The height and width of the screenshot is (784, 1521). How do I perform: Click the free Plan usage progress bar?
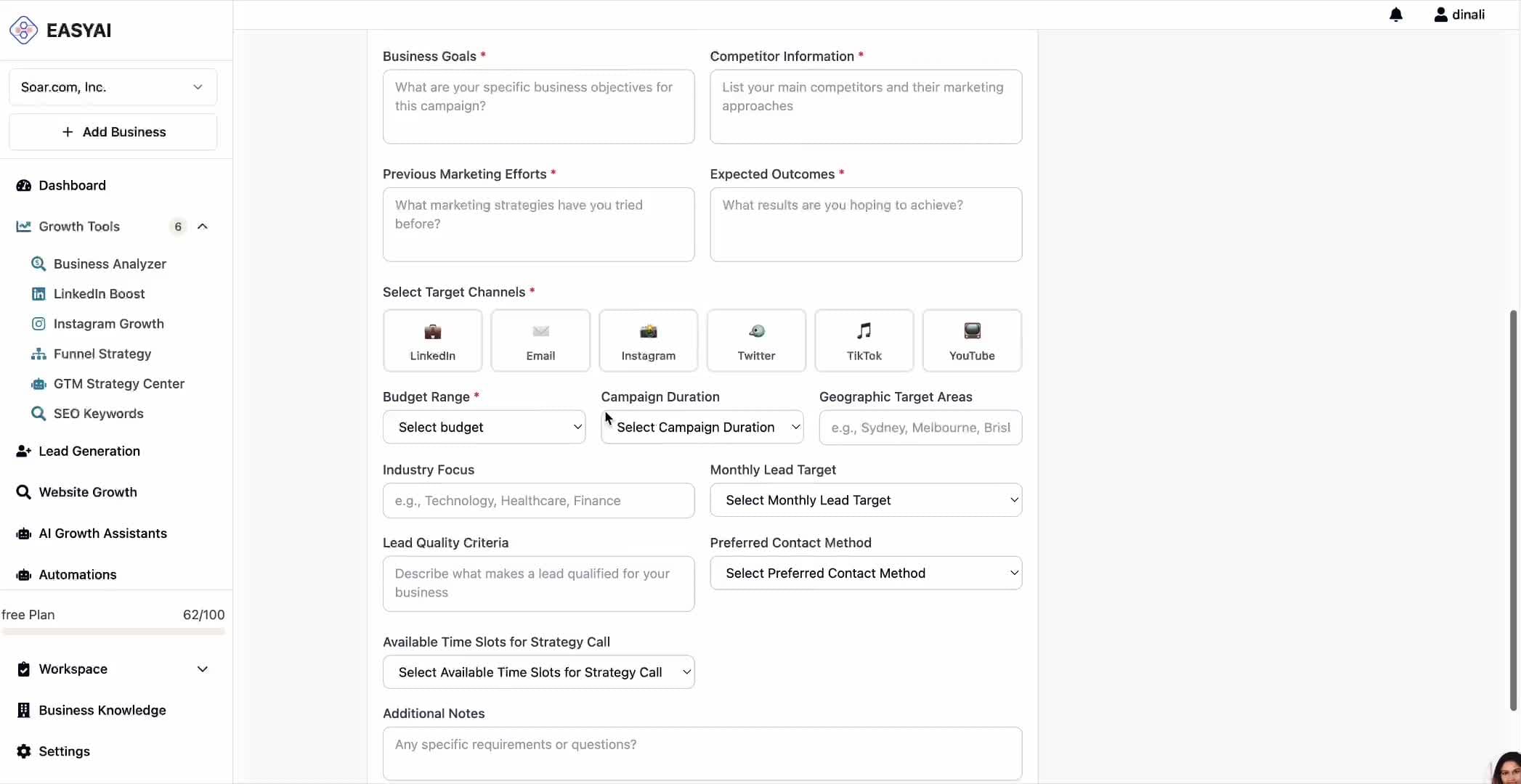pos(113,632)
